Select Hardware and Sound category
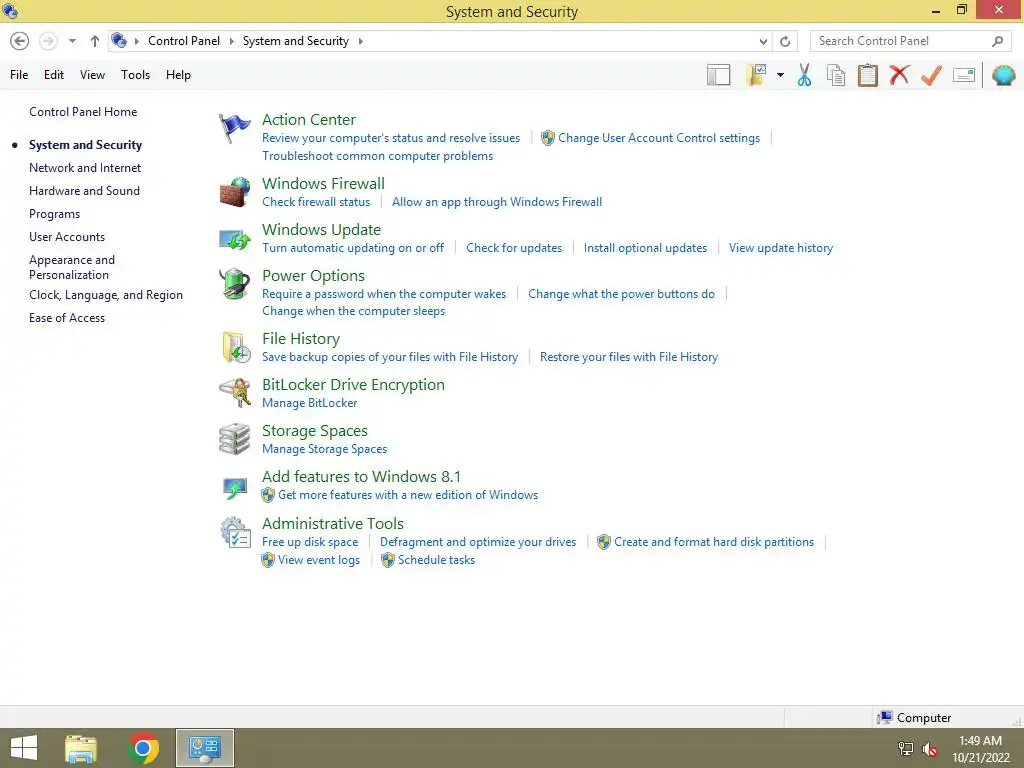This screenshot has height=768, width=1024. pyautogui.click(x=84, y=191)
